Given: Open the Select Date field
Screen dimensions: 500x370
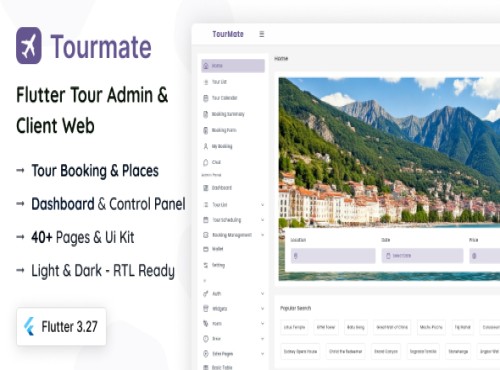Looking at the screenshot, I should point(422,256).
